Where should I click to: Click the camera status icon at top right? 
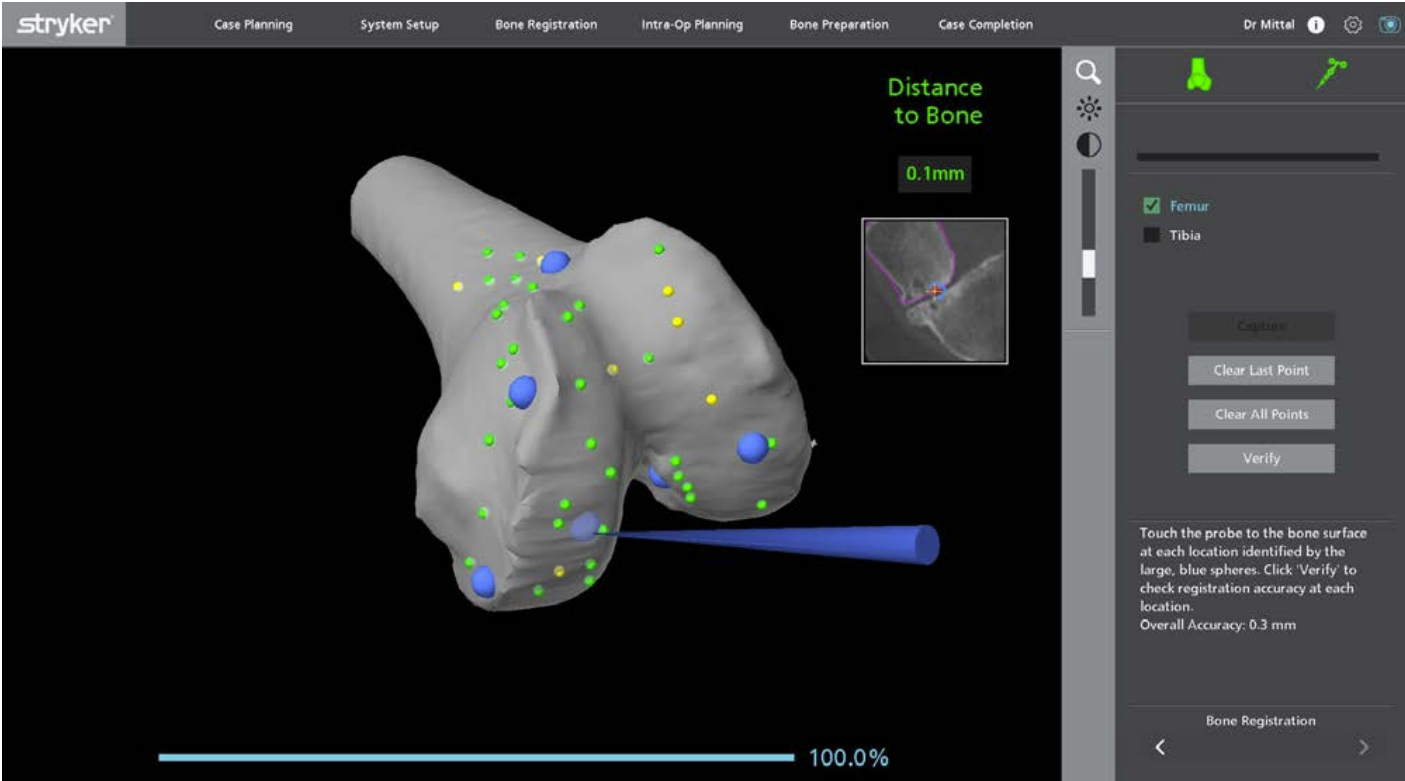pyautogui.click(x=1388, y=25)
